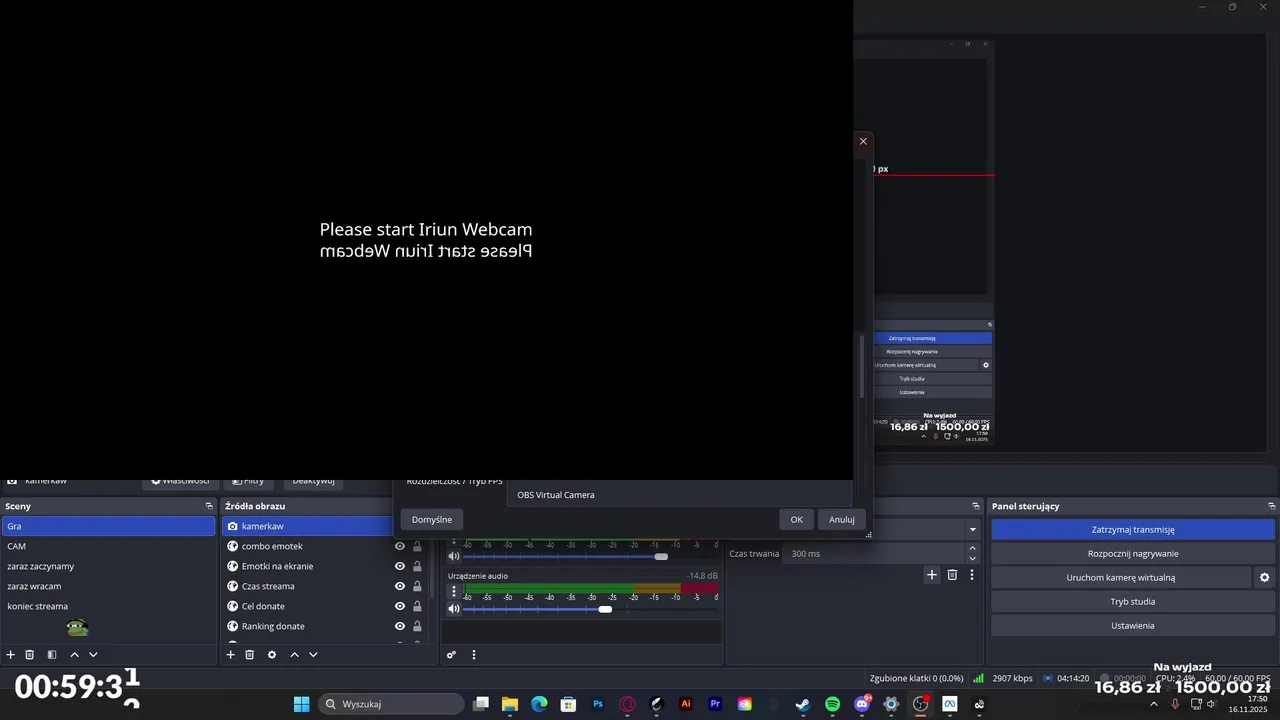Lock the Cel donate source

click(x=417, y=606)
